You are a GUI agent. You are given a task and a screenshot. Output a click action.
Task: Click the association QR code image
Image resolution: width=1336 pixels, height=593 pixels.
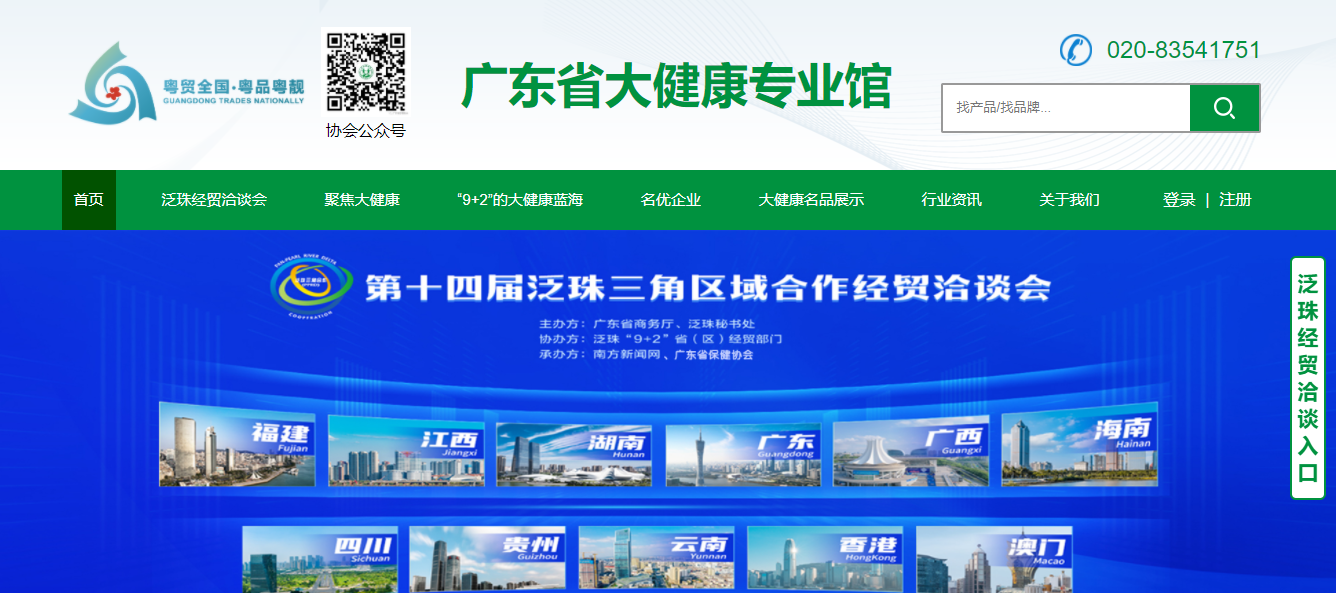tap(366, 71)
